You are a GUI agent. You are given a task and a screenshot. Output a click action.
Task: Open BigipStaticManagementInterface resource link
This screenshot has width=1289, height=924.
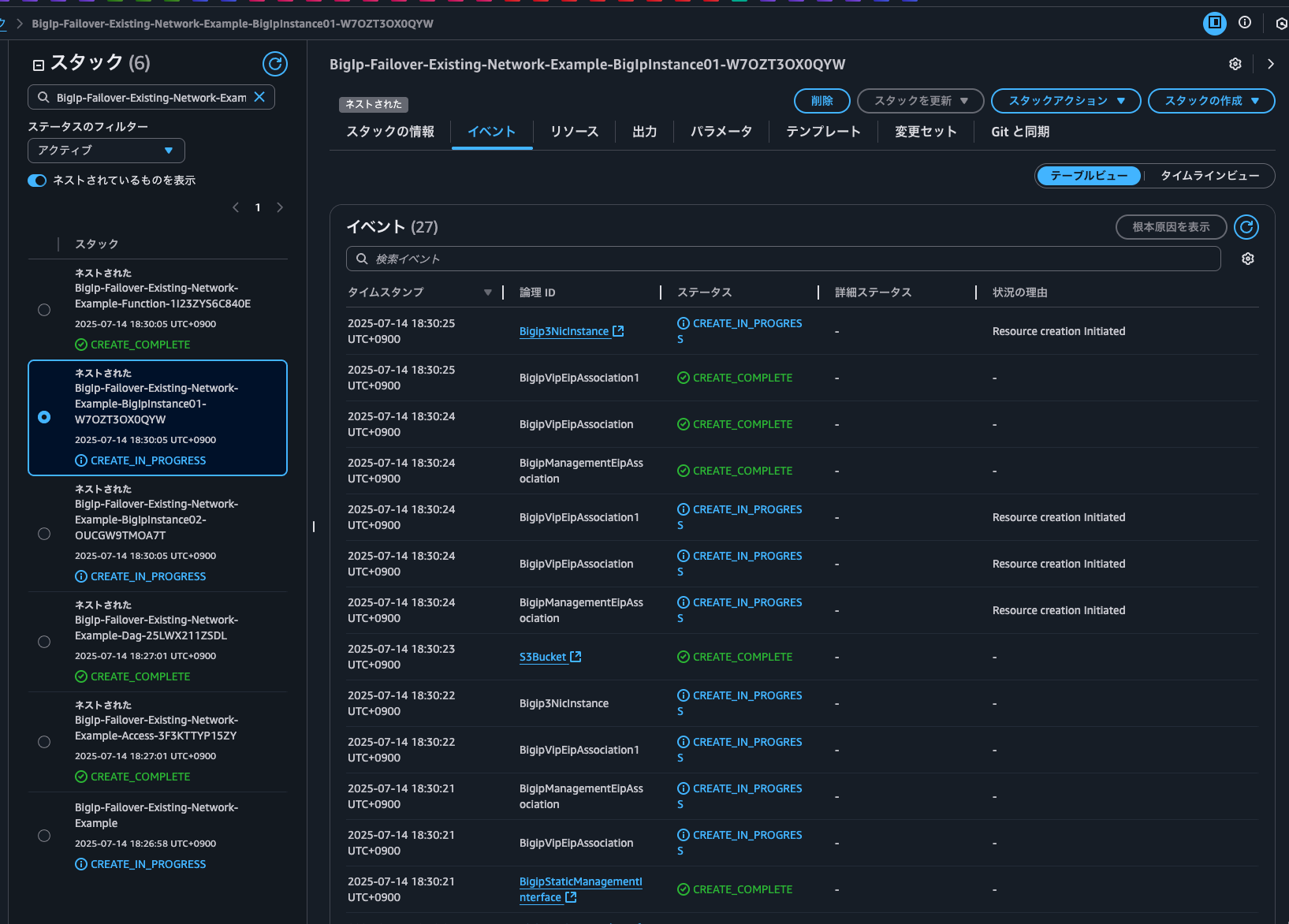[x=581, y=889]
